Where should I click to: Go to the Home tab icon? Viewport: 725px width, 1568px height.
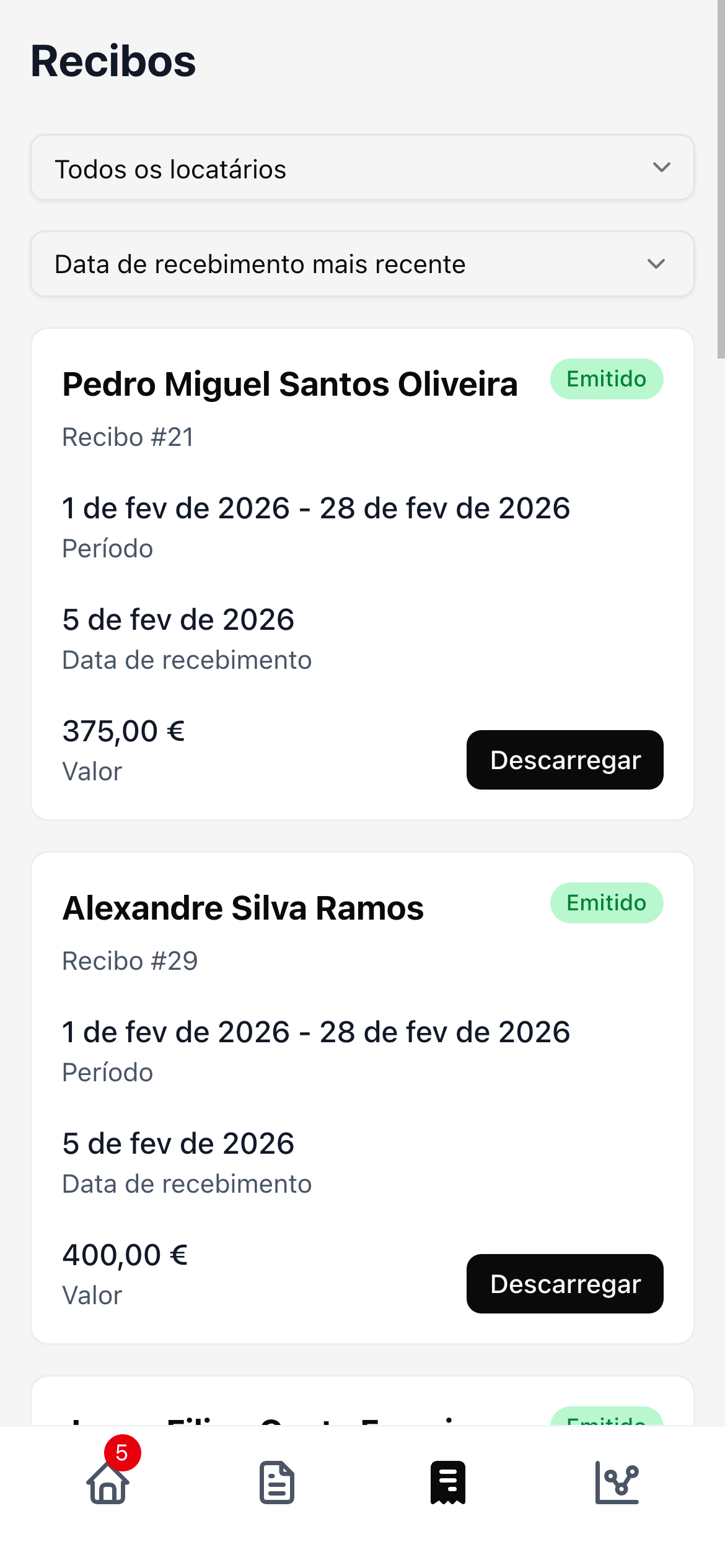(x=108, y=1483)
